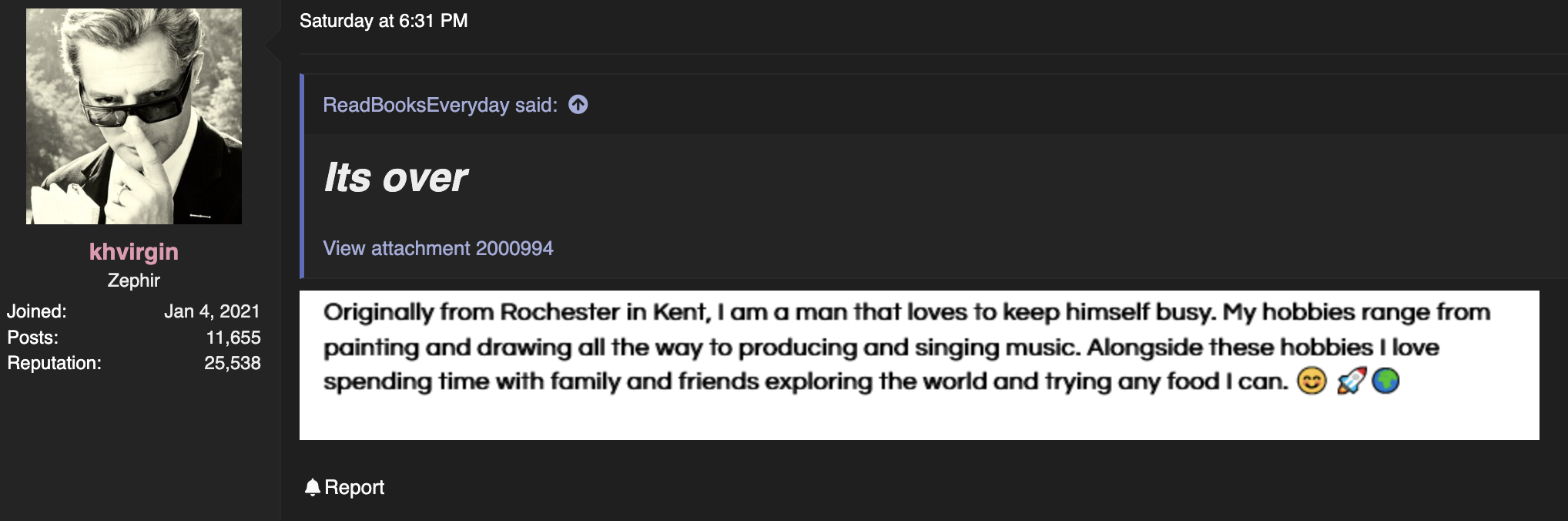Open the khvirgin username profile link
Screen dimensions: 1568x521
[x=134, y=251]
